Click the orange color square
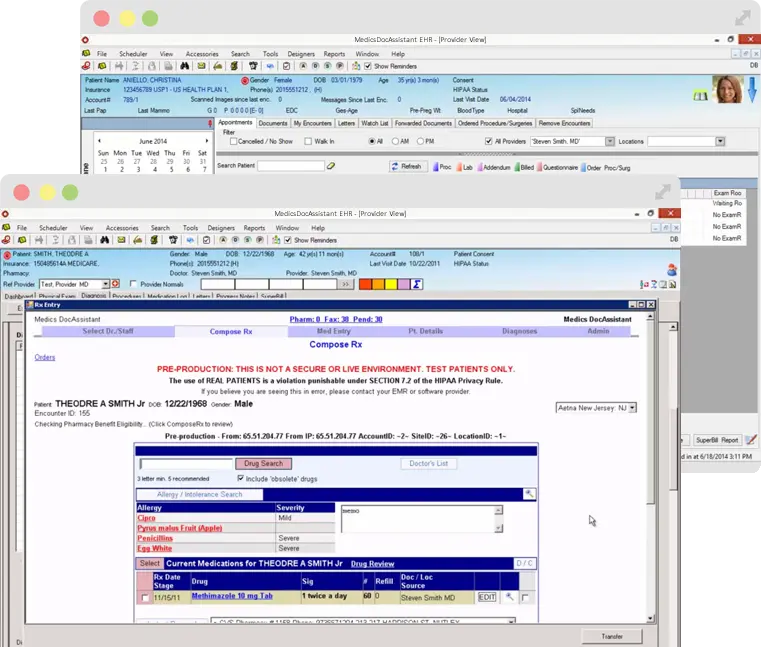761x647 pixels. [x=378, y=284]
